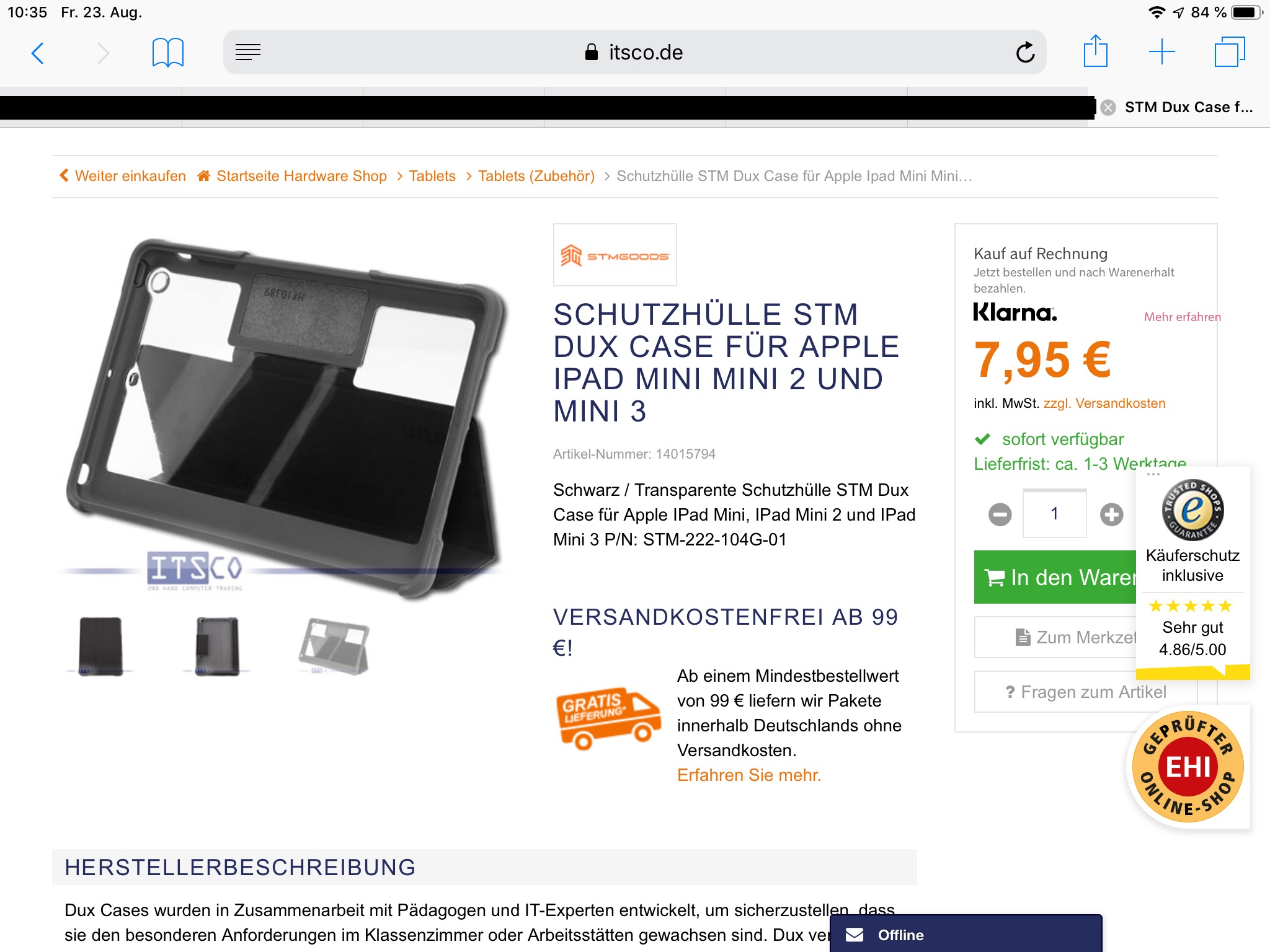The width and height of the screenshot is (1270, 952).
Task: Add a new tab with plus icon
Action: coord(1162,52)
